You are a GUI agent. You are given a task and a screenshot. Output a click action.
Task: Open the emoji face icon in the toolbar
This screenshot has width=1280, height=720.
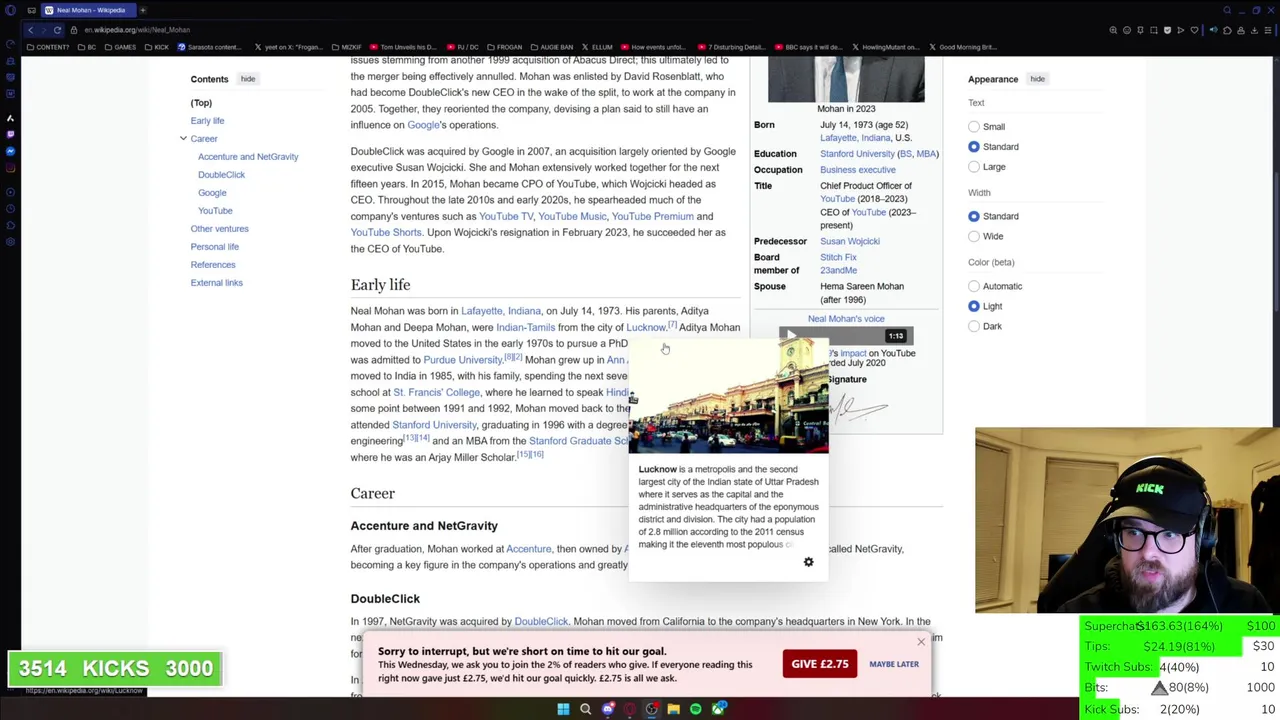tap(1127, 30)
